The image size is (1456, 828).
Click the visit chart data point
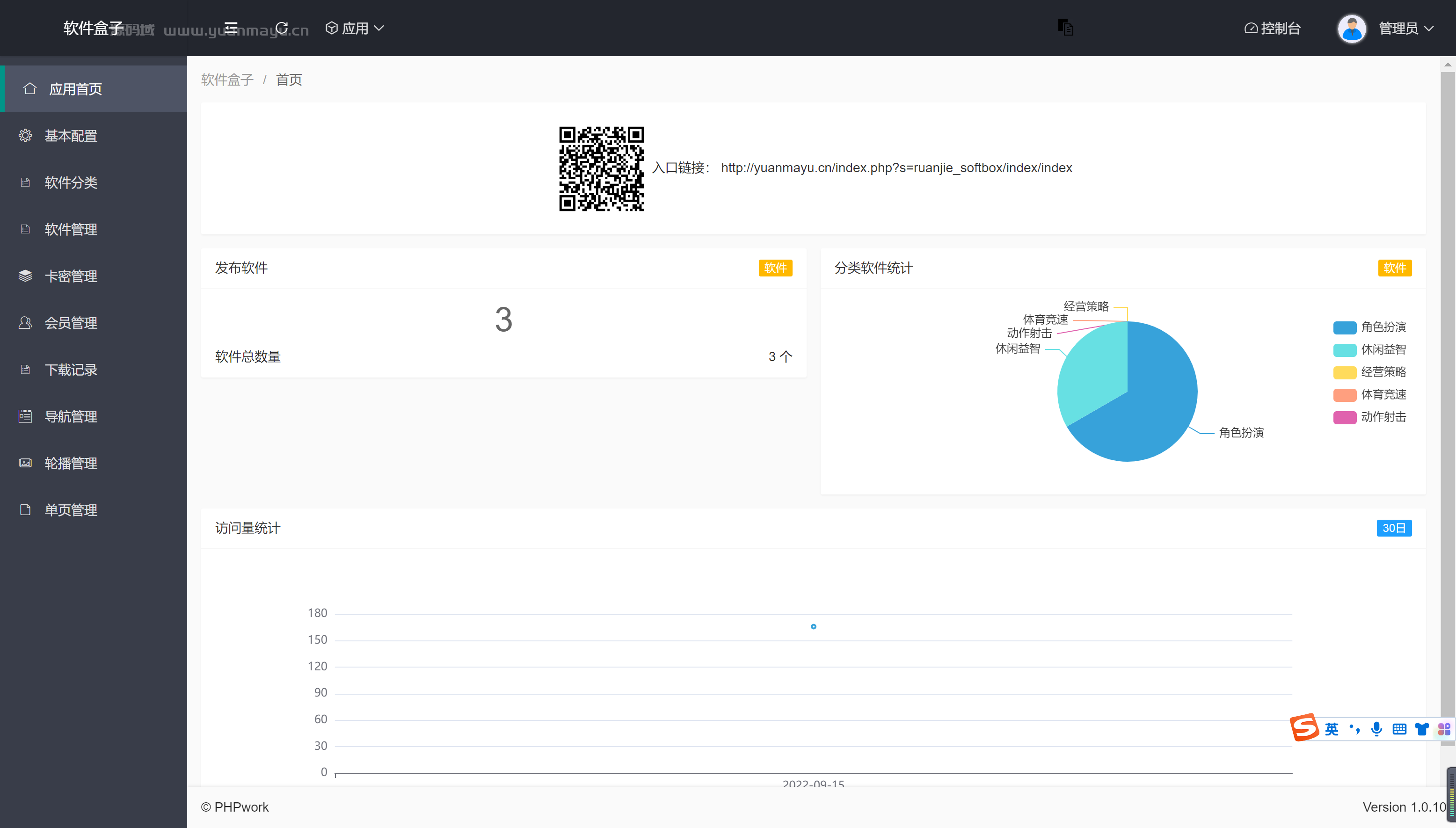point(813,627)
